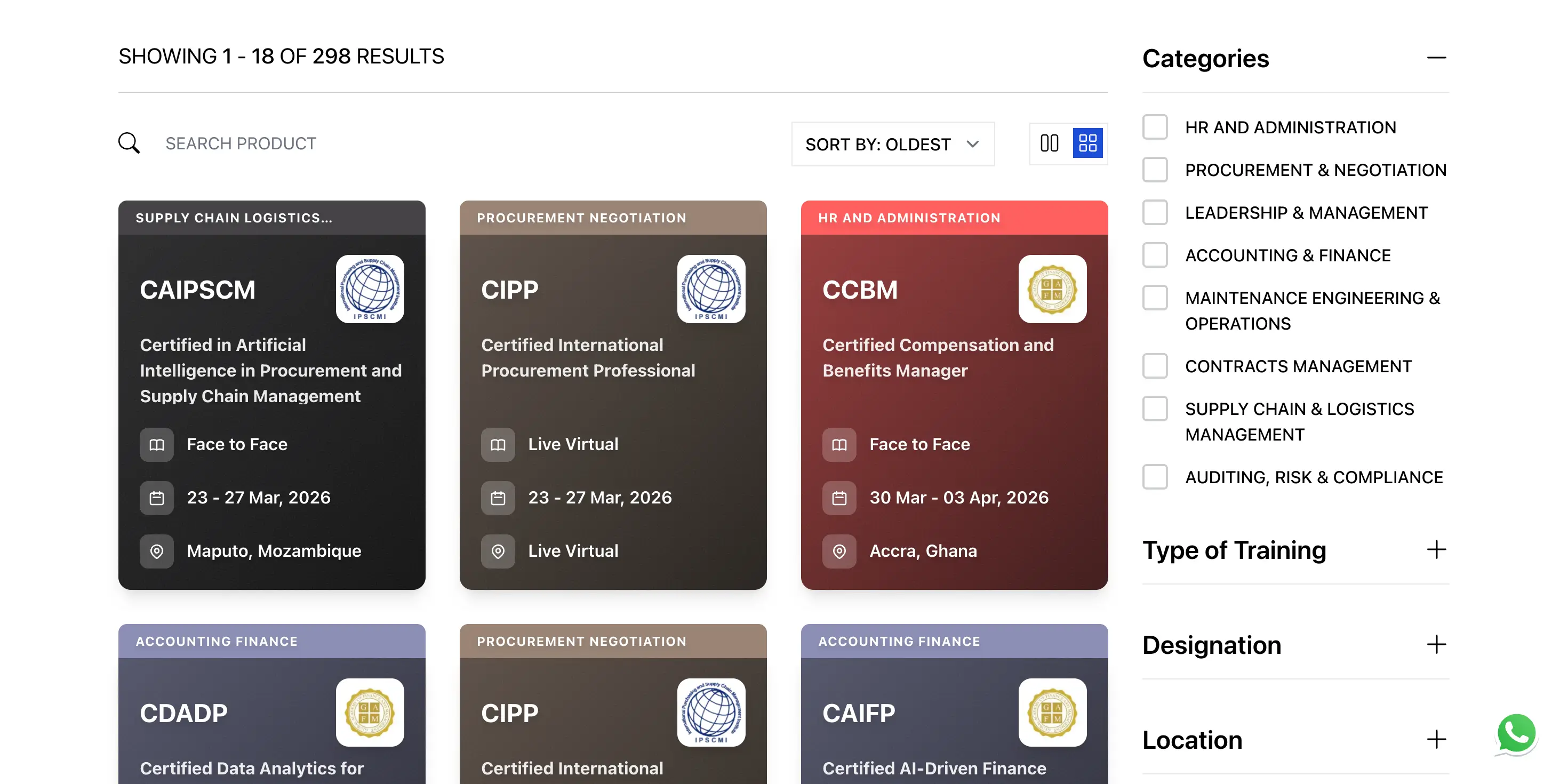This screenshot has height=784, width=1568.
Task: Expand the Designation filter section
Action: coord(1436,644)
